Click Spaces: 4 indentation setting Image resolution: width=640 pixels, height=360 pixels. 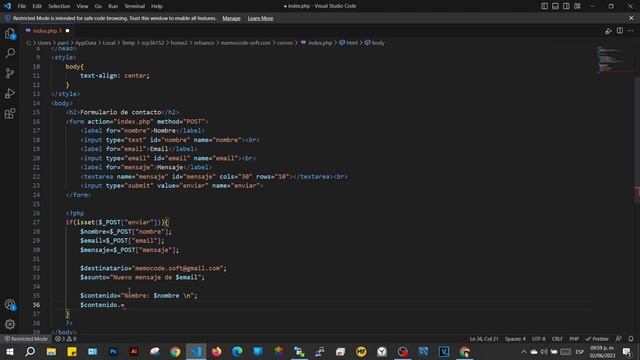pos(515,339)
